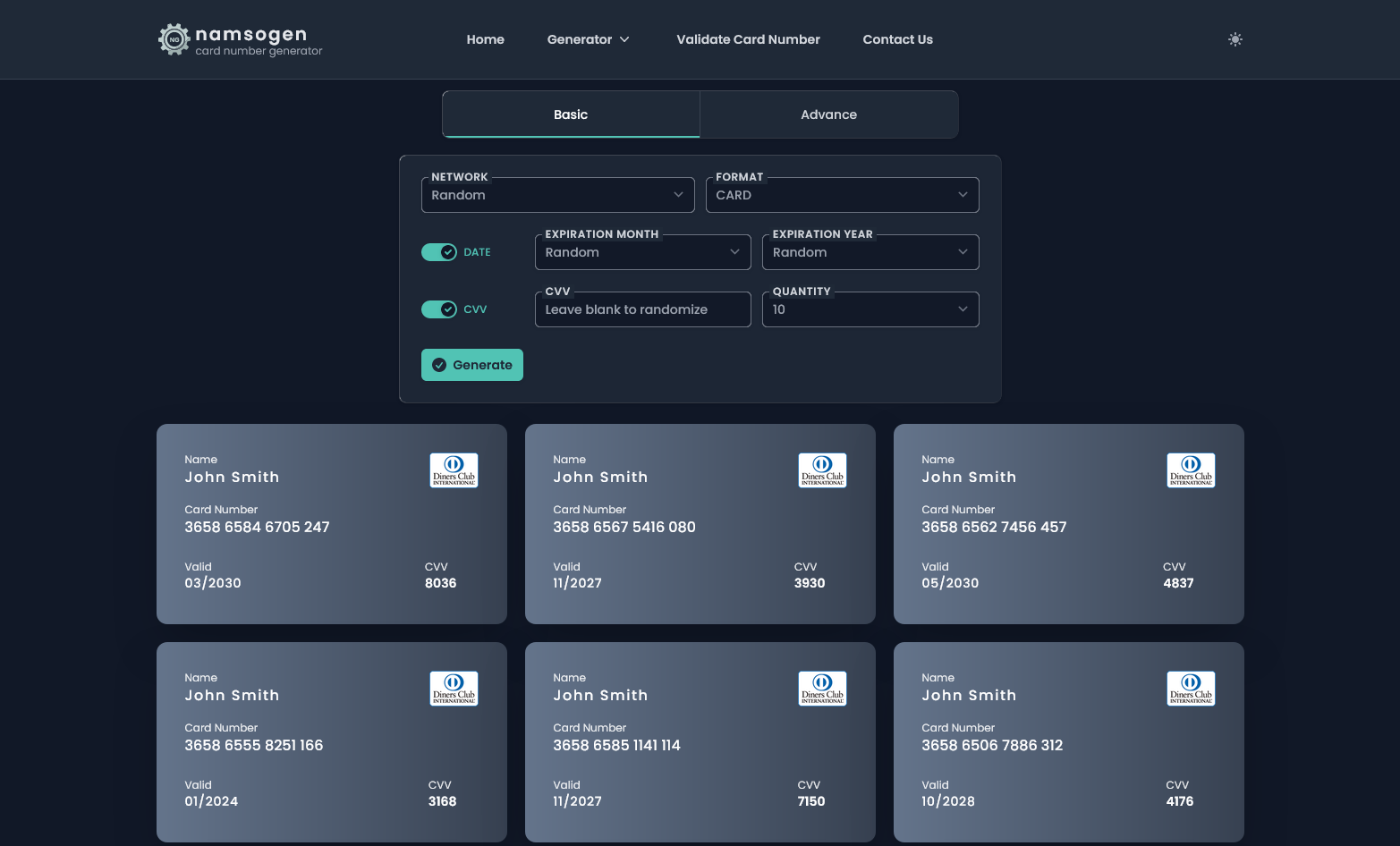This screenshot has height=846, width=1400.
Task: Expand the QUANTITY dropdown
Action: [870, 309]
